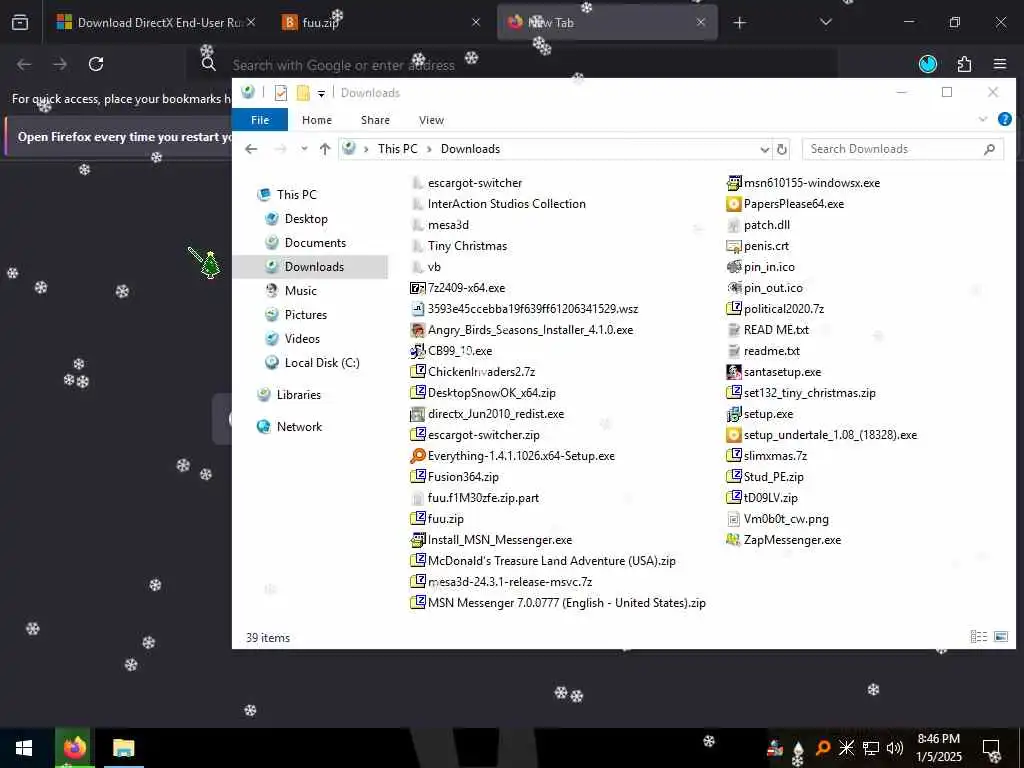Switch to the DirectX End-User Runtime tab

155,23
